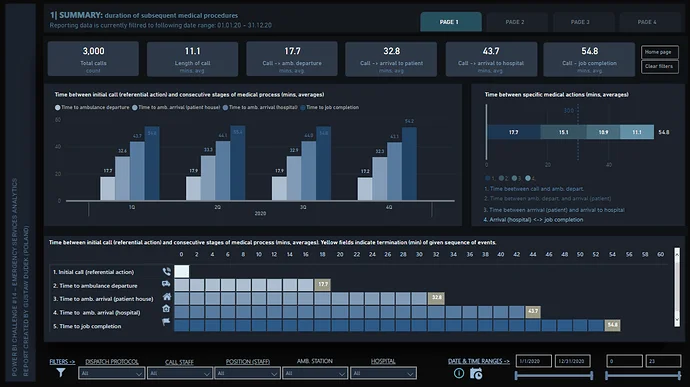This screenshot has width=690, height=387.
Task: Select the Call -> amb. departure 17.7 card
Action: (292, 59)
